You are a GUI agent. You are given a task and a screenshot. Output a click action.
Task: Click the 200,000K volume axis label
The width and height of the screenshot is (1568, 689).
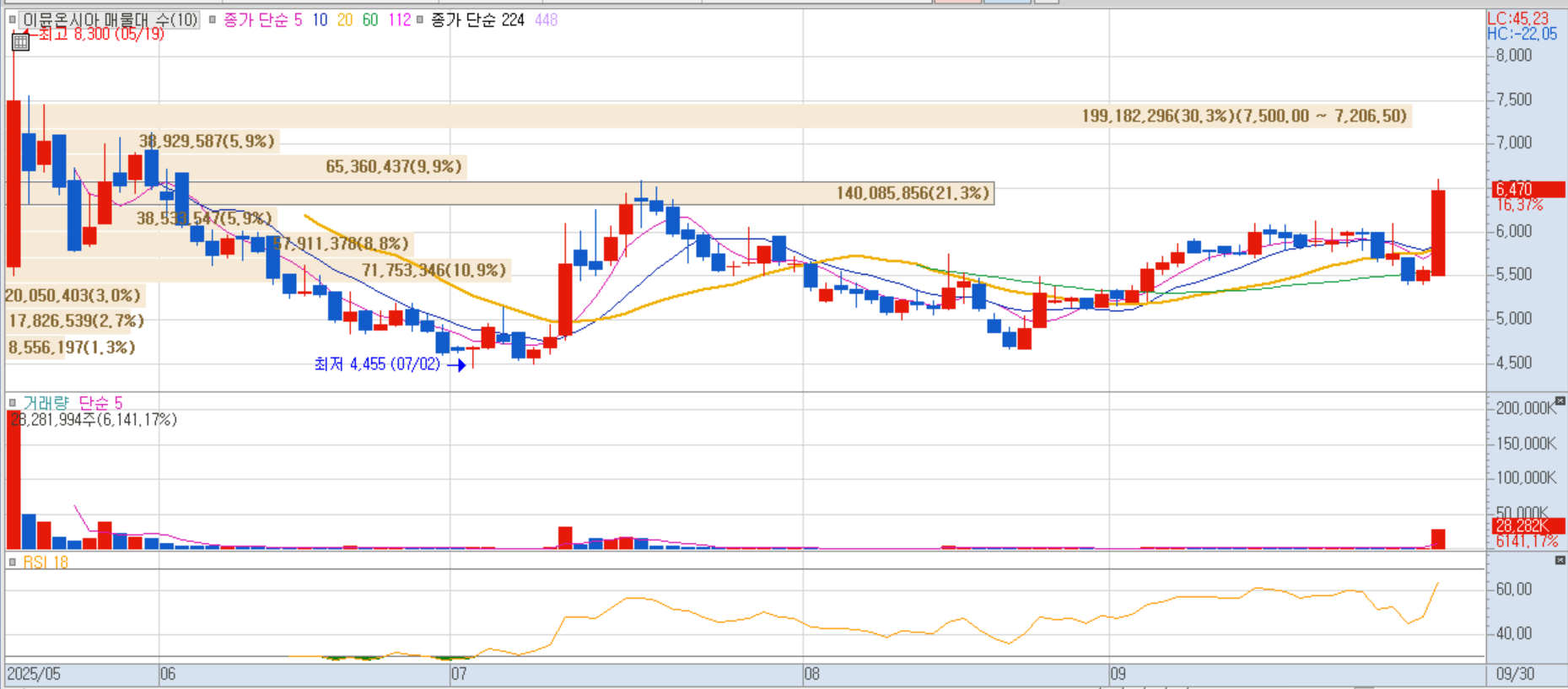coord(1525,408)
